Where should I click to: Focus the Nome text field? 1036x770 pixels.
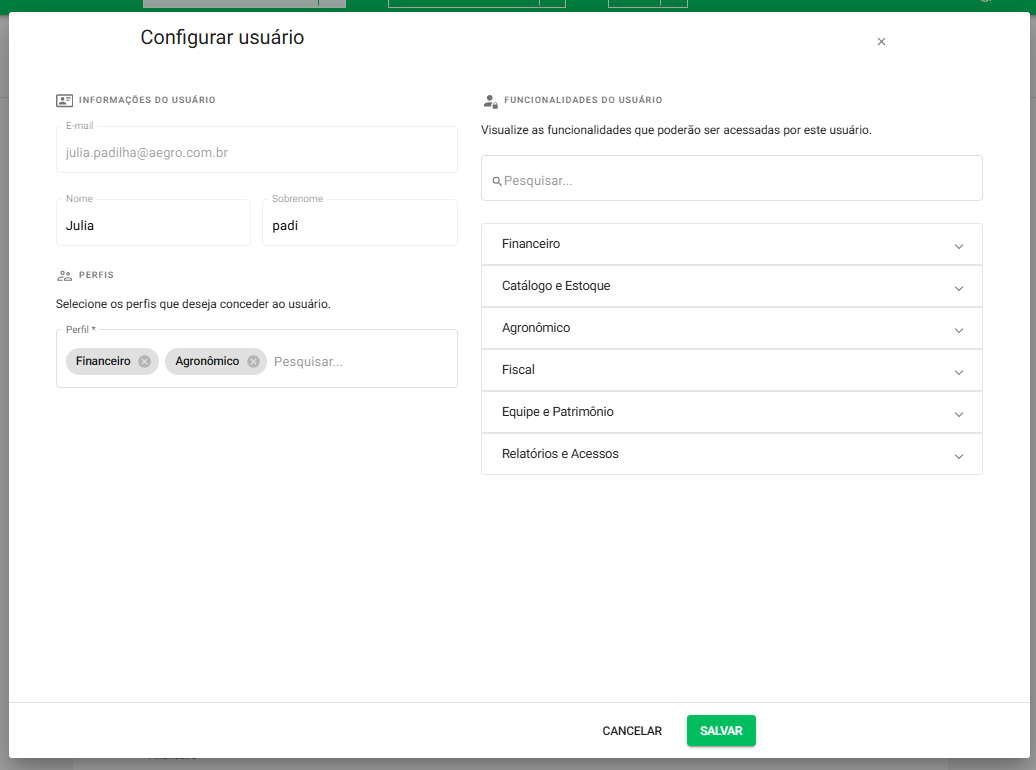tap(153, 225)
